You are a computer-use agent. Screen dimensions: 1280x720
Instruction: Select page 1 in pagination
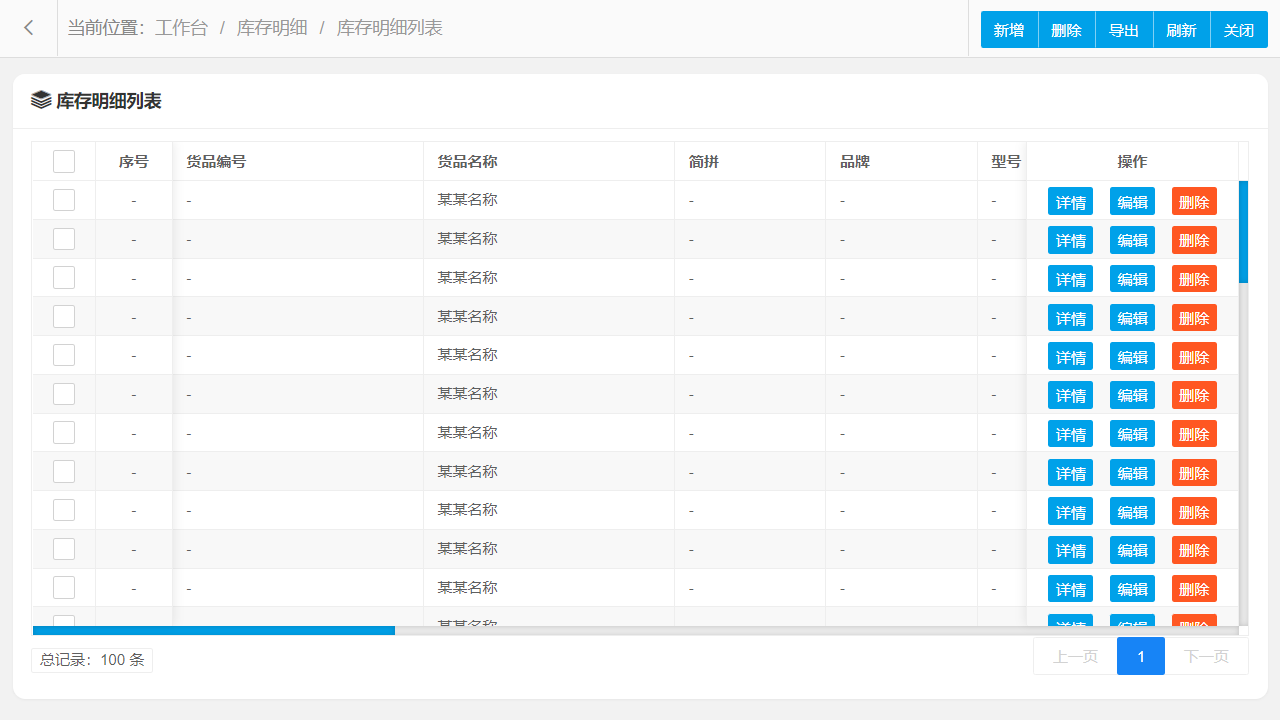(x=1141, y=656)
